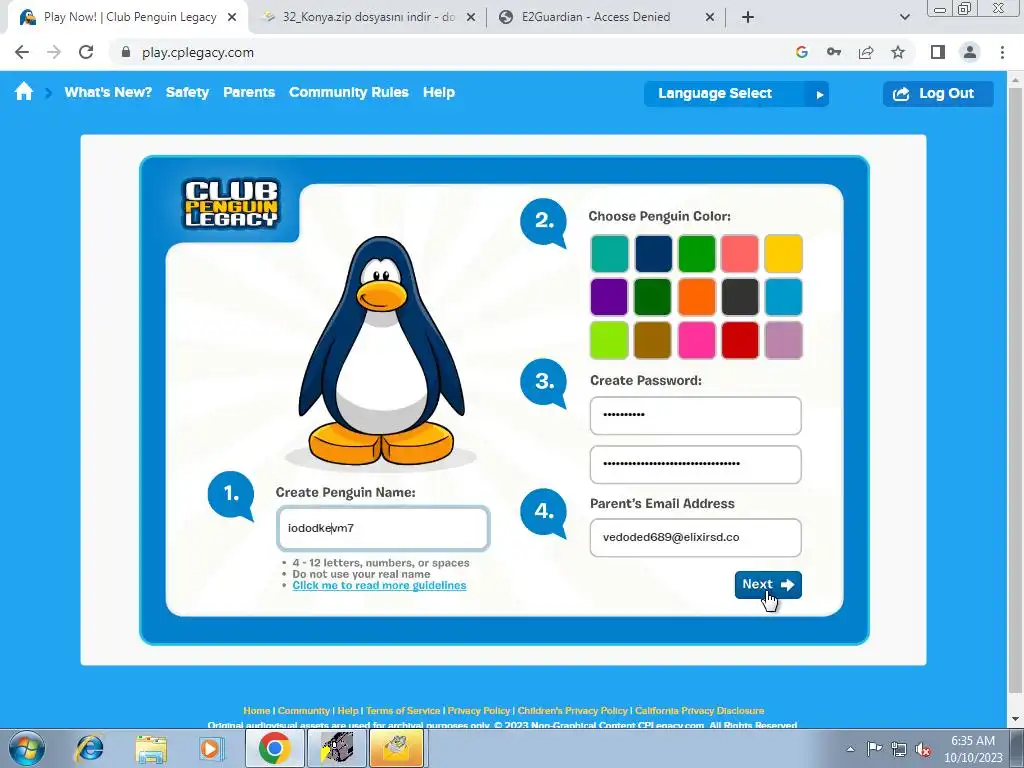The width and height of the screenshot is (1024, 768).
Task: Bookmark this page with the star icon
Action: point(898,52)
